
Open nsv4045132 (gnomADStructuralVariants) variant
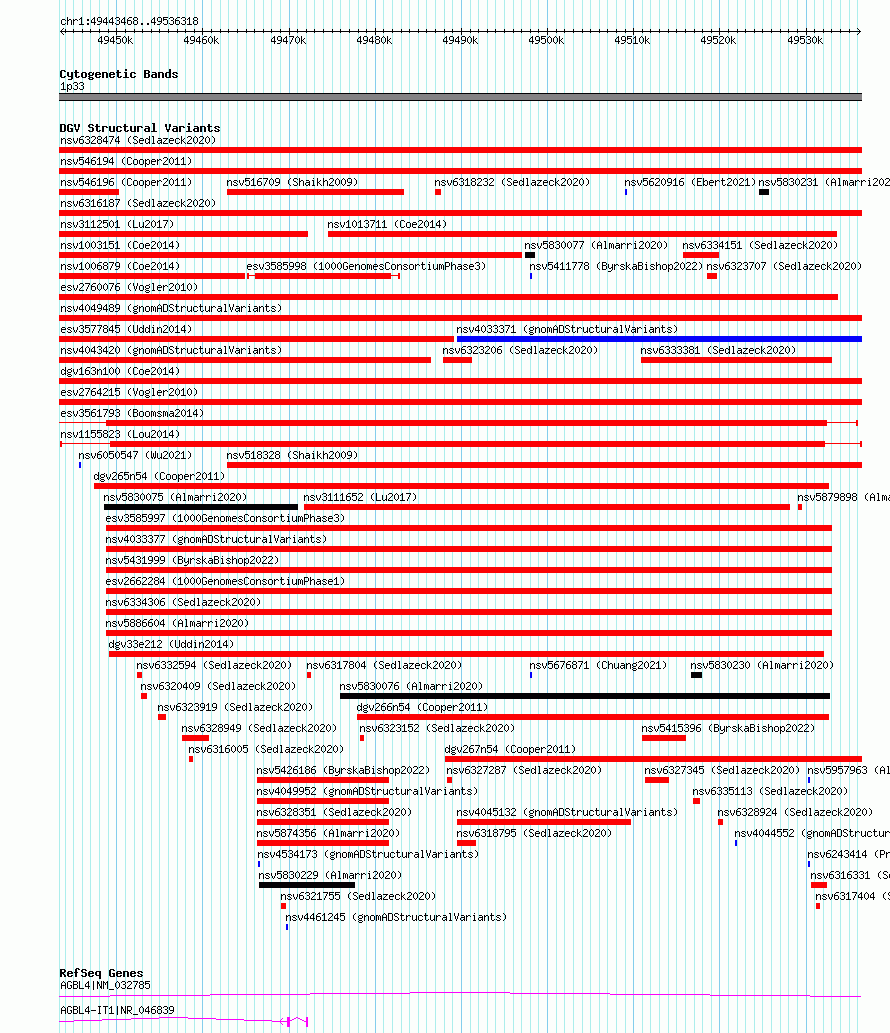543,824
